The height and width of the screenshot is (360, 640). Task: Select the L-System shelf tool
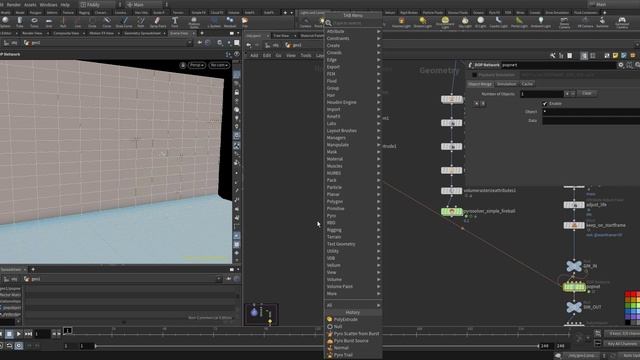(x=214, y=22)
